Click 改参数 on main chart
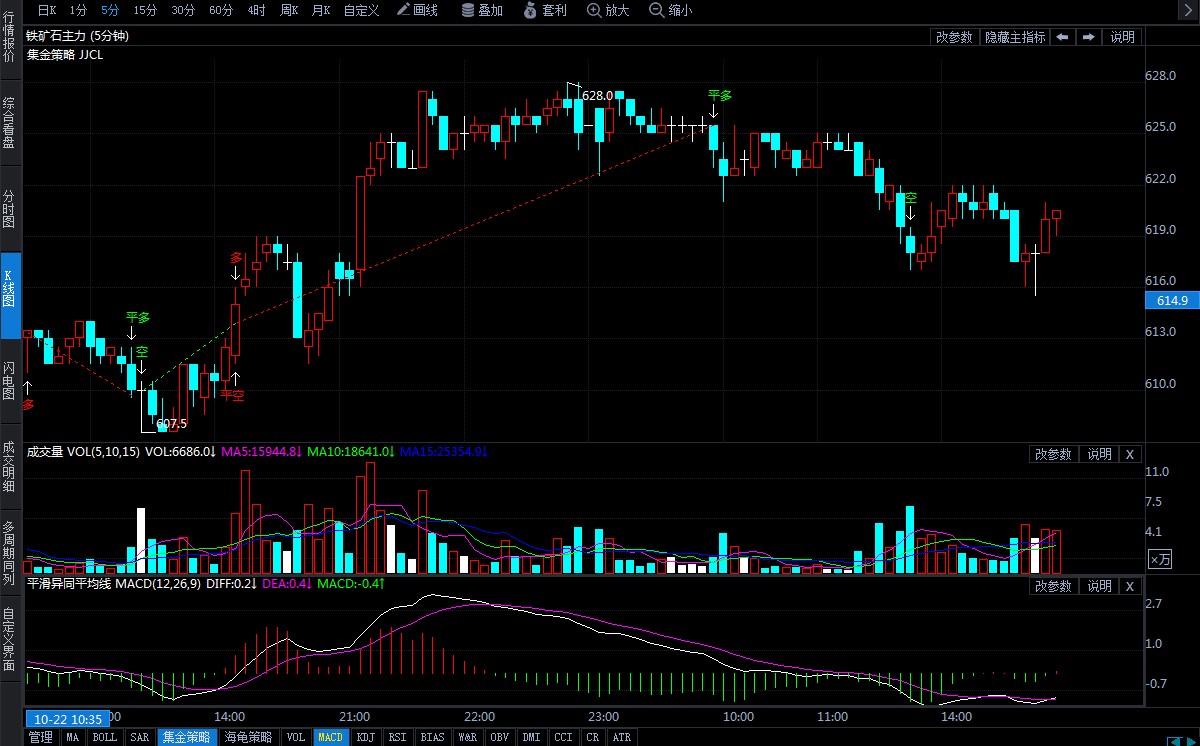Screen dimensions: 1200x746 954,37
